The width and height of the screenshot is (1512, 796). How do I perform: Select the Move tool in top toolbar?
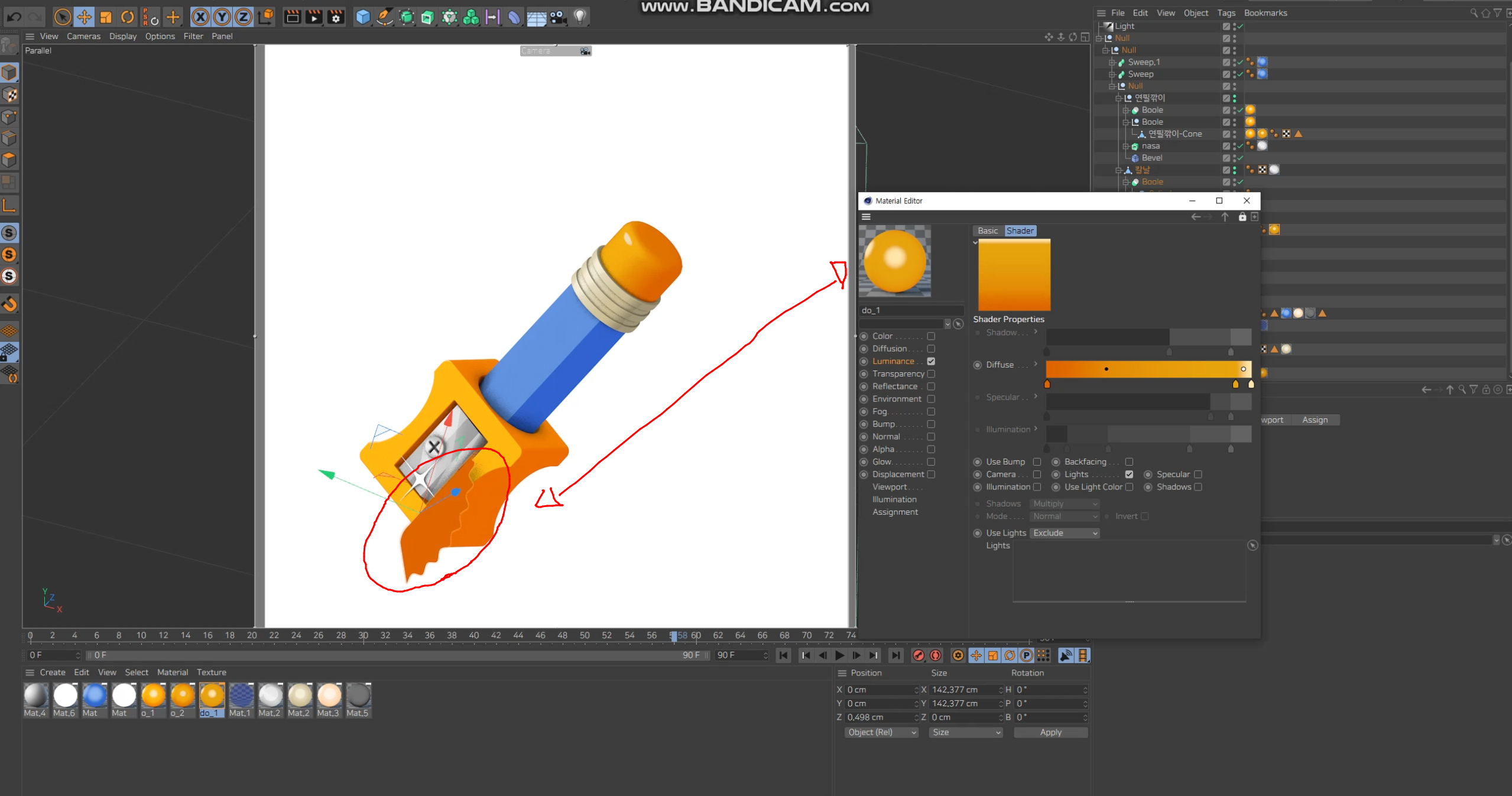click(85, 17)
